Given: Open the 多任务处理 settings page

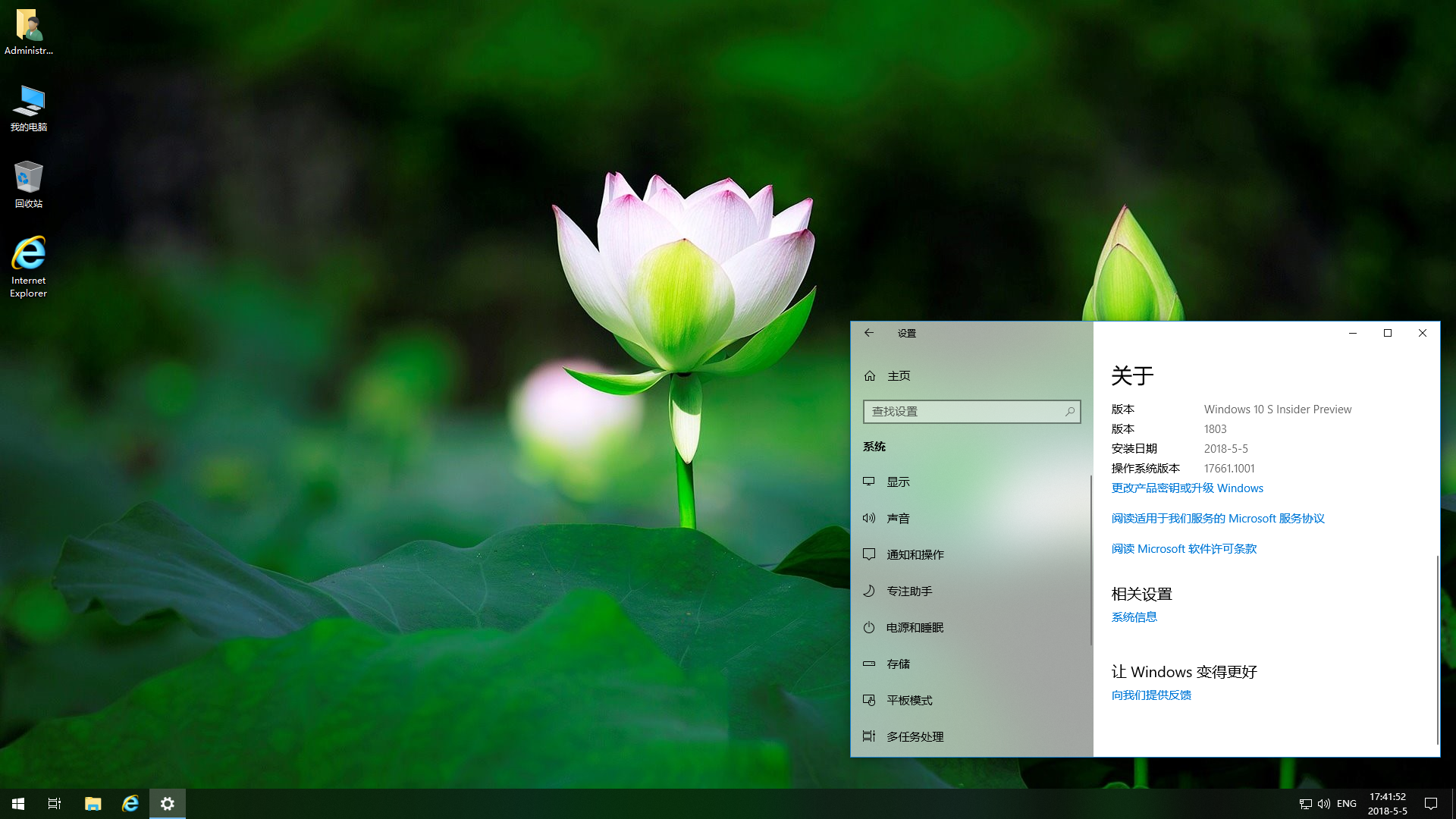Looking at the screenshot, I should tap(971, 736).
